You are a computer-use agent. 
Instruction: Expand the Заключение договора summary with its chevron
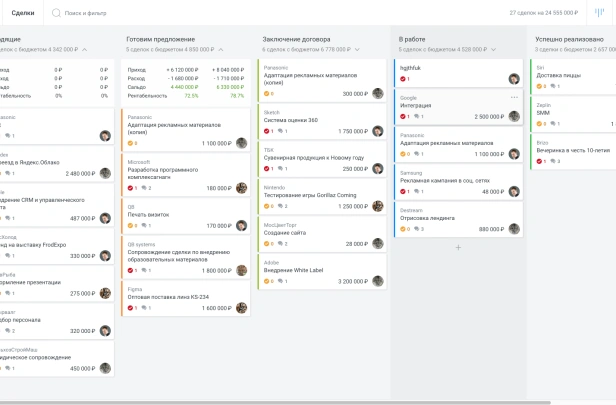(x=357, y=49)
